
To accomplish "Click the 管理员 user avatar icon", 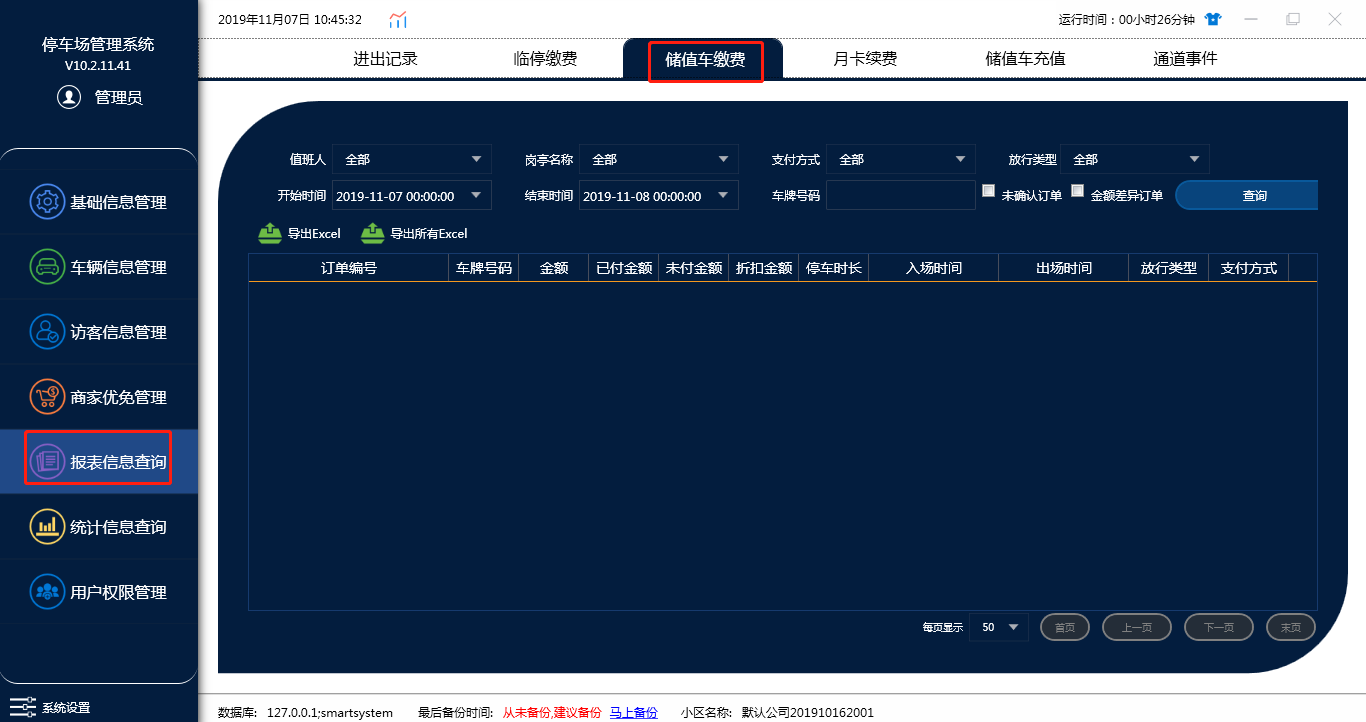I will (69, 97).
